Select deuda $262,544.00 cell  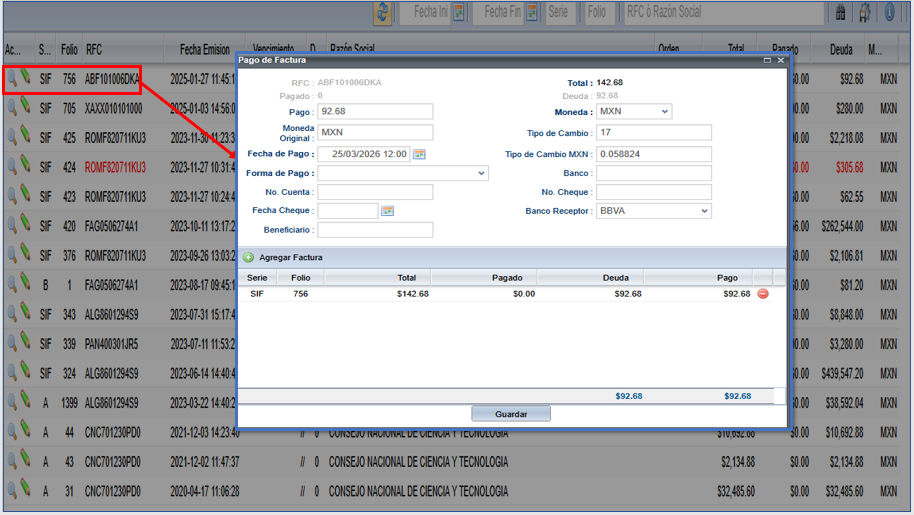coord(842,226)
